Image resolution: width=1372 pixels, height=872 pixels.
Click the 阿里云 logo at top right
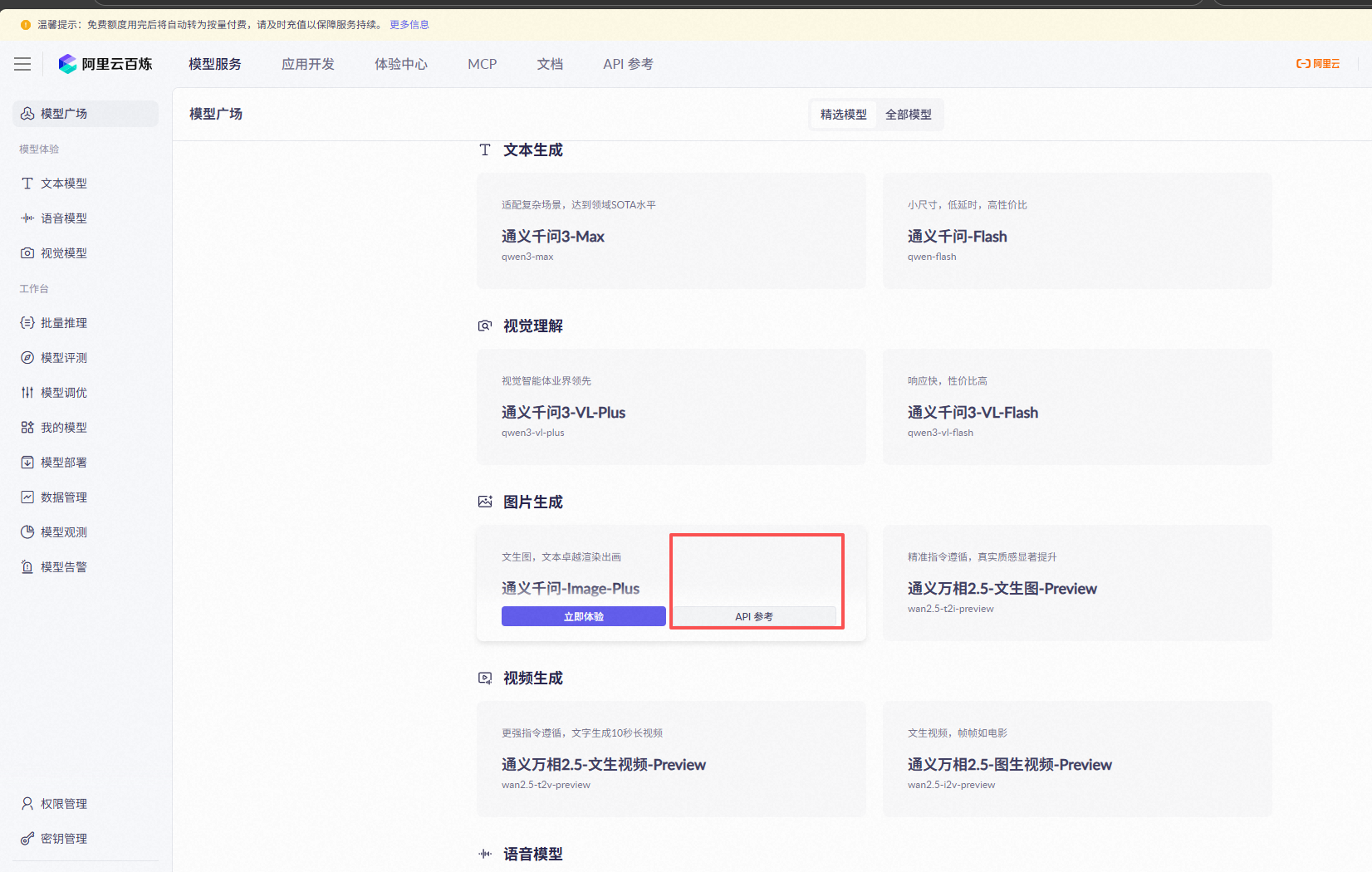tap(1318, 64)
